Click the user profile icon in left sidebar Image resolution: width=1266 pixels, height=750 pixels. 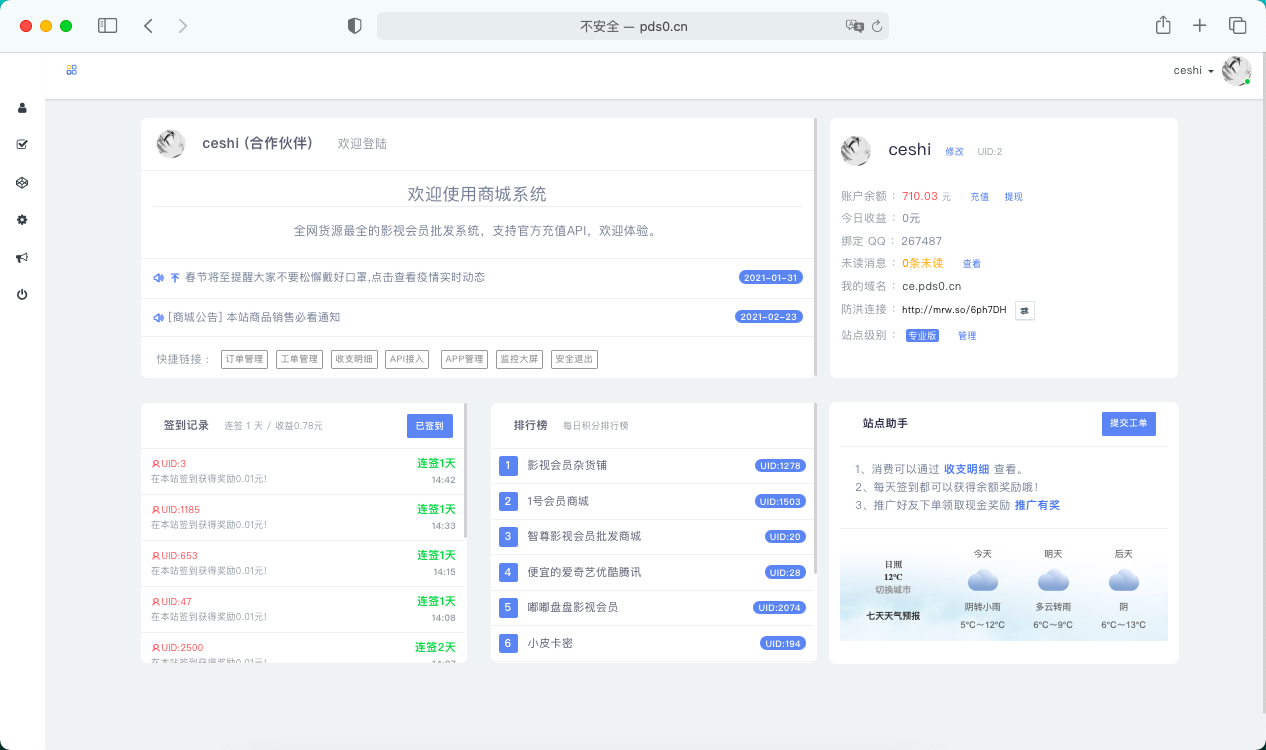(x=22, y=108)
